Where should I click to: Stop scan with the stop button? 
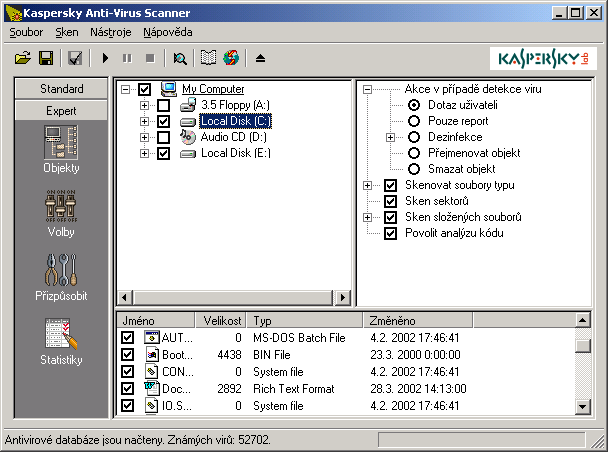[150, 59]
